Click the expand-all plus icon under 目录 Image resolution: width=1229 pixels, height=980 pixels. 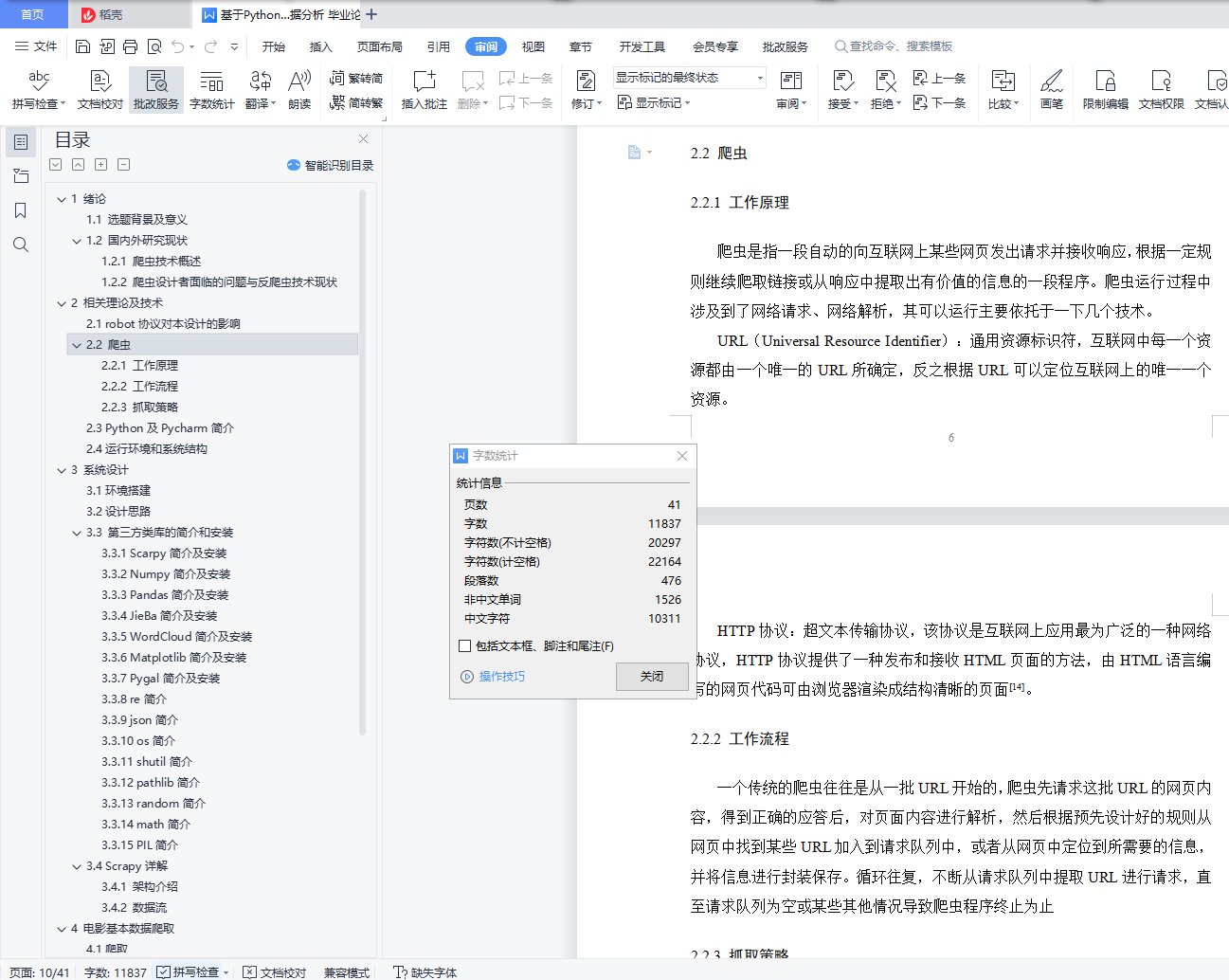(x=101, y=164)
